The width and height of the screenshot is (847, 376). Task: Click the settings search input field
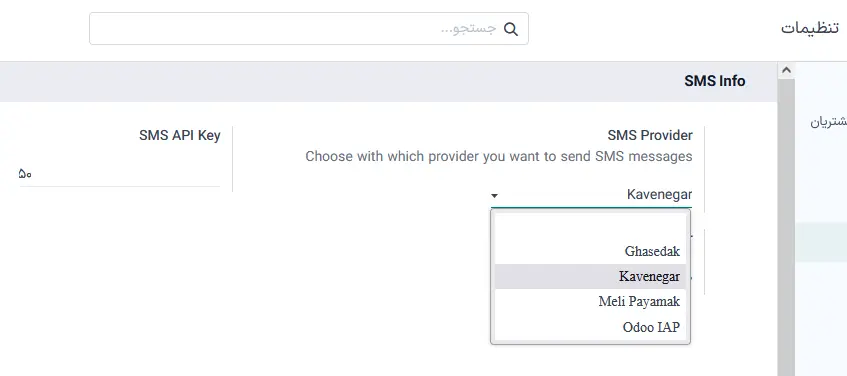(x=308, y=29)
